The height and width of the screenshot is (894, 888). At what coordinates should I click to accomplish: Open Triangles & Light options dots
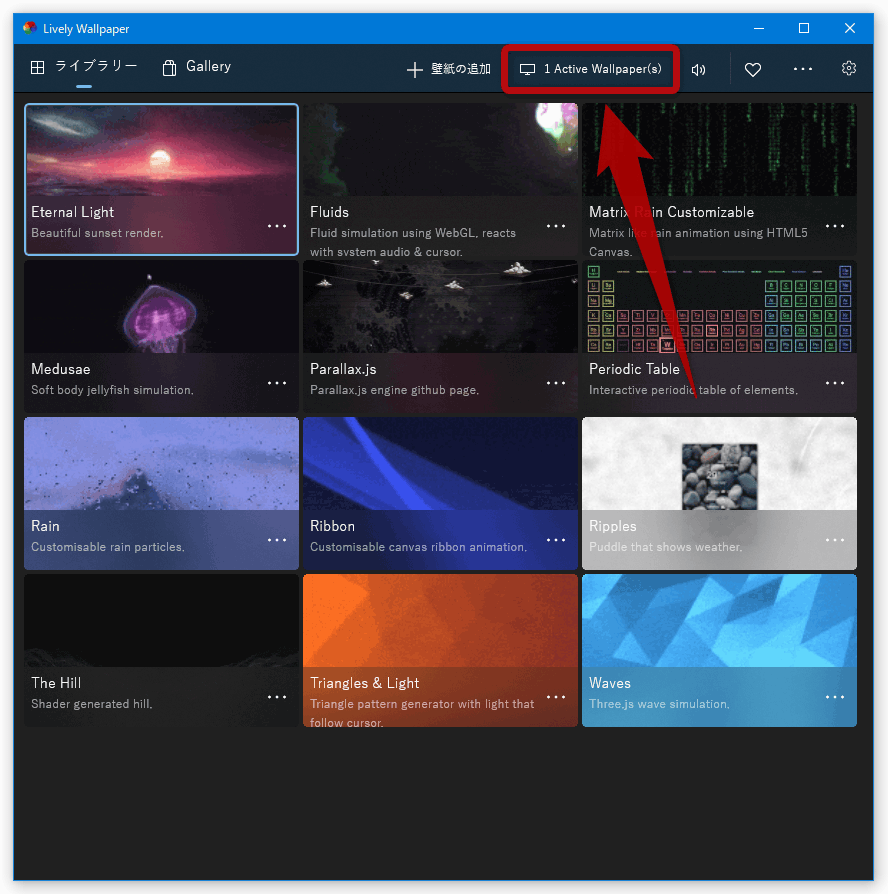click(555, 697)
